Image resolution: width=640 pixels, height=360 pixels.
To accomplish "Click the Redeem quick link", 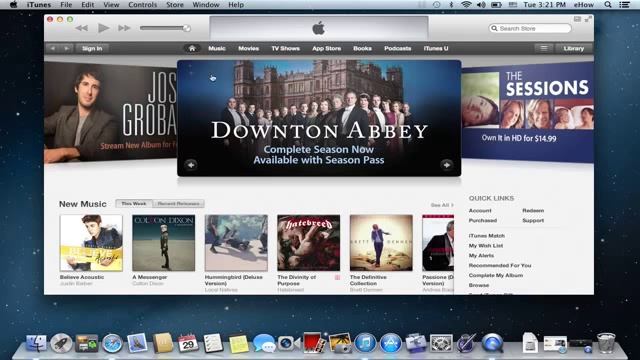I will pos(533,211).
